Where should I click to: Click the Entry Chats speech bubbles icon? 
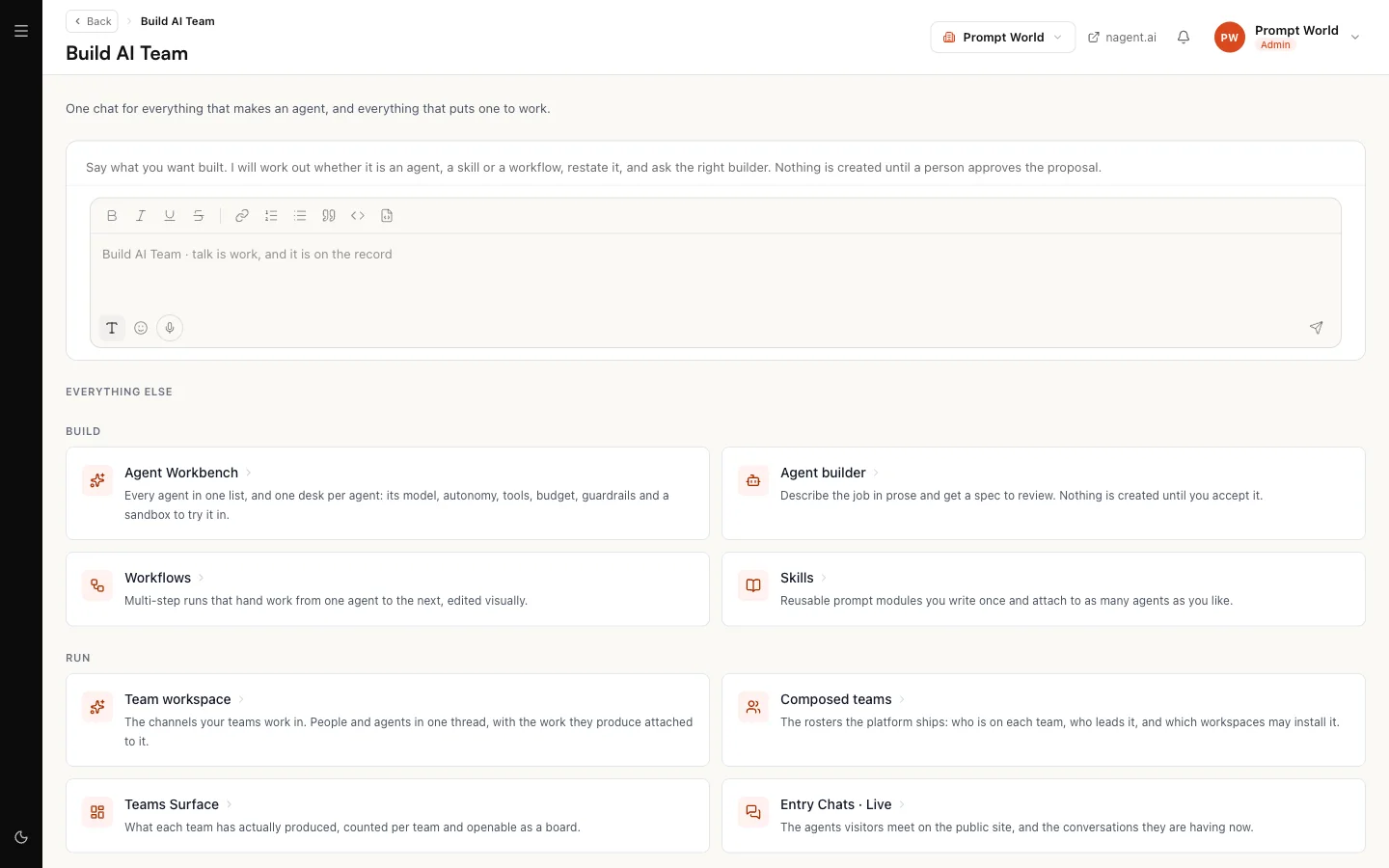(x=753, y=812)
